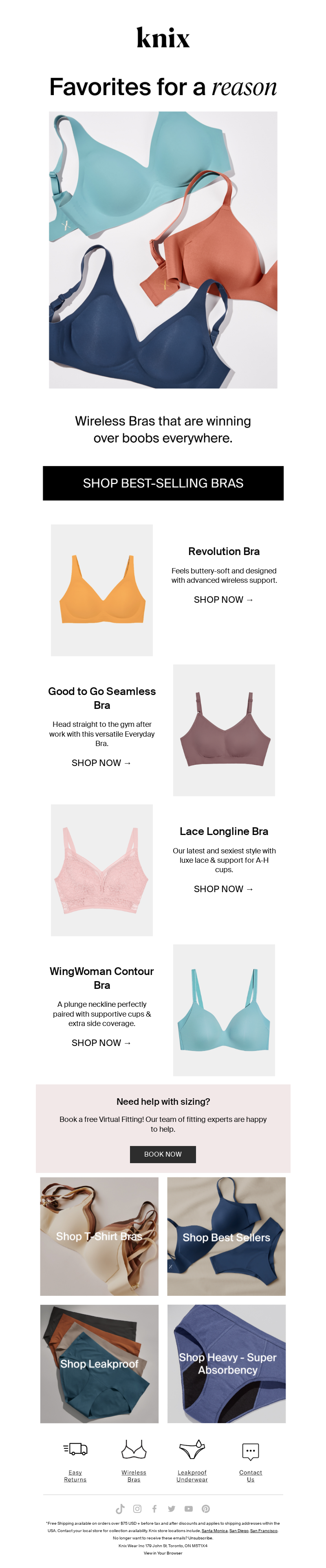The image size is (326, 1568).
Task: Click the YouTube icon
Action: 189,1508
